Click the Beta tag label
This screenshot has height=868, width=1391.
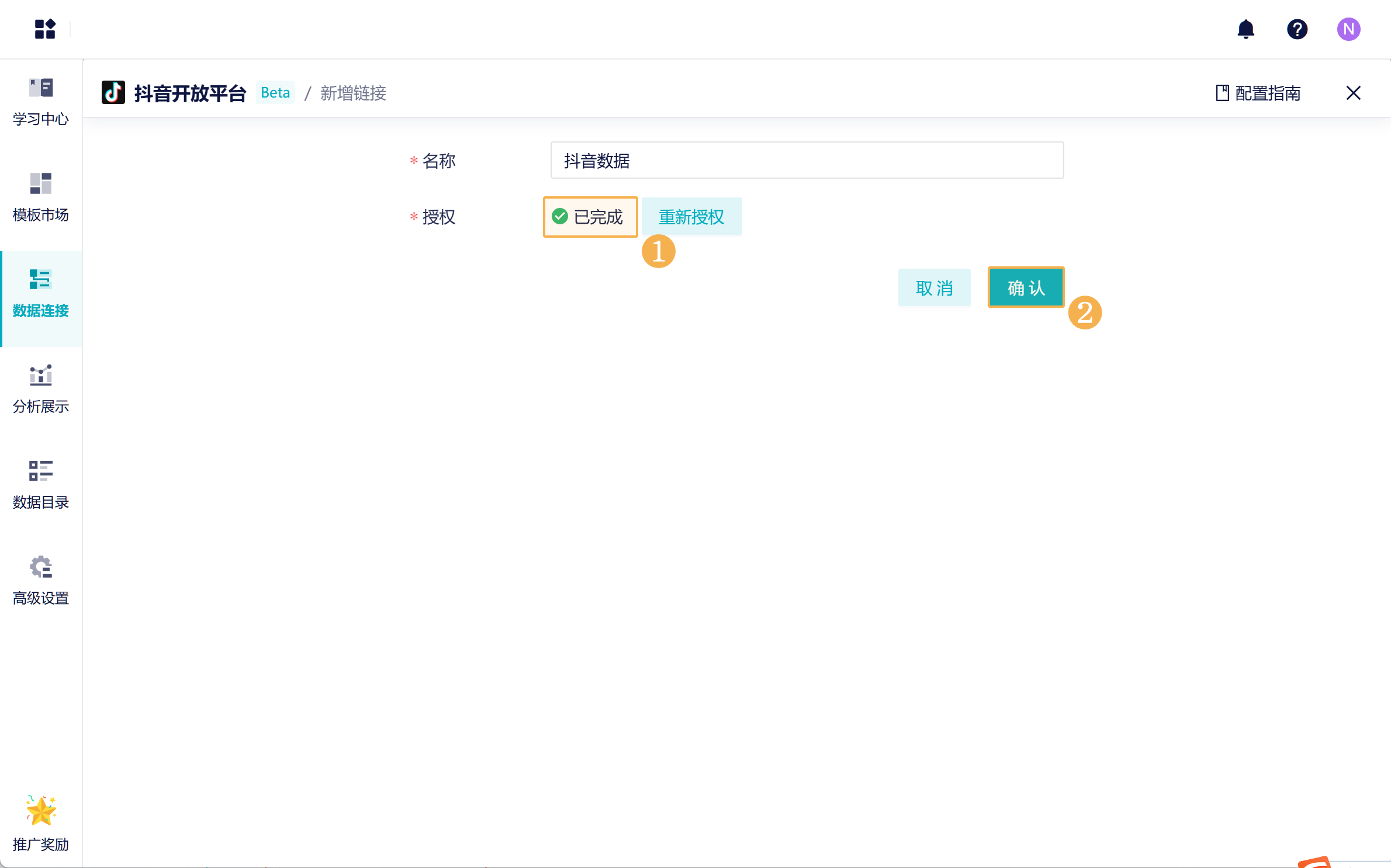tap(275, 93)
